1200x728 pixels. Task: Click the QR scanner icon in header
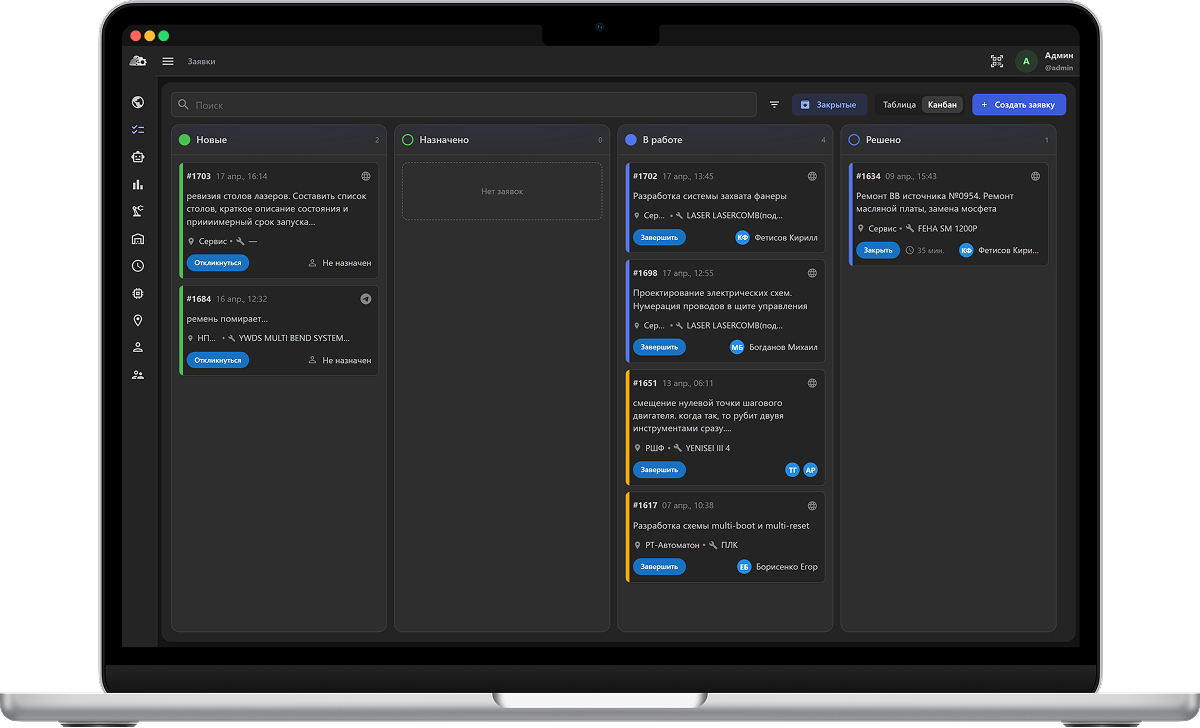997,61
